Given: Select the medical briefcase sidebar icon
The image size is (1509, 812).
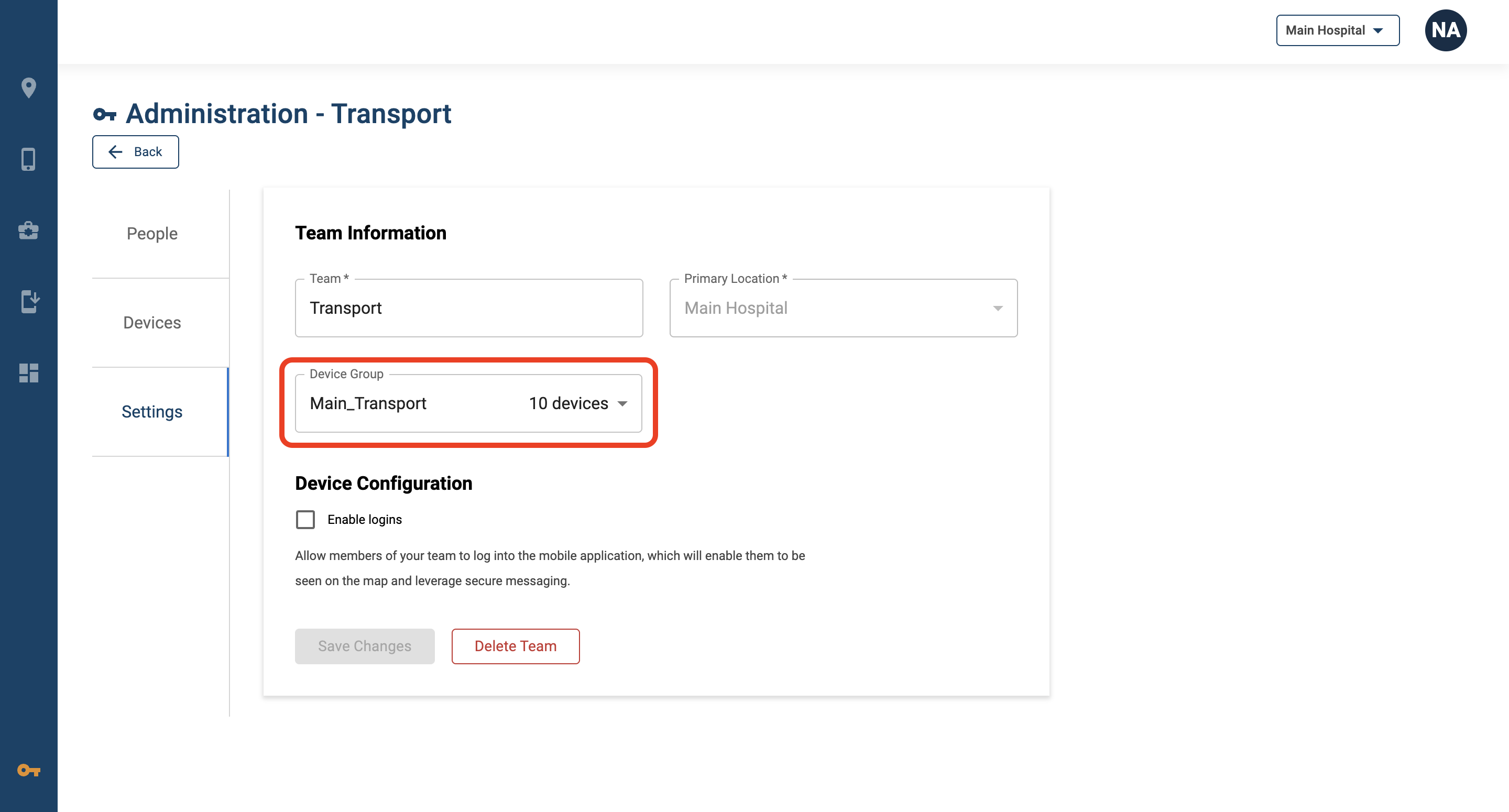Looking at the screenshot, I should [28, 231].
